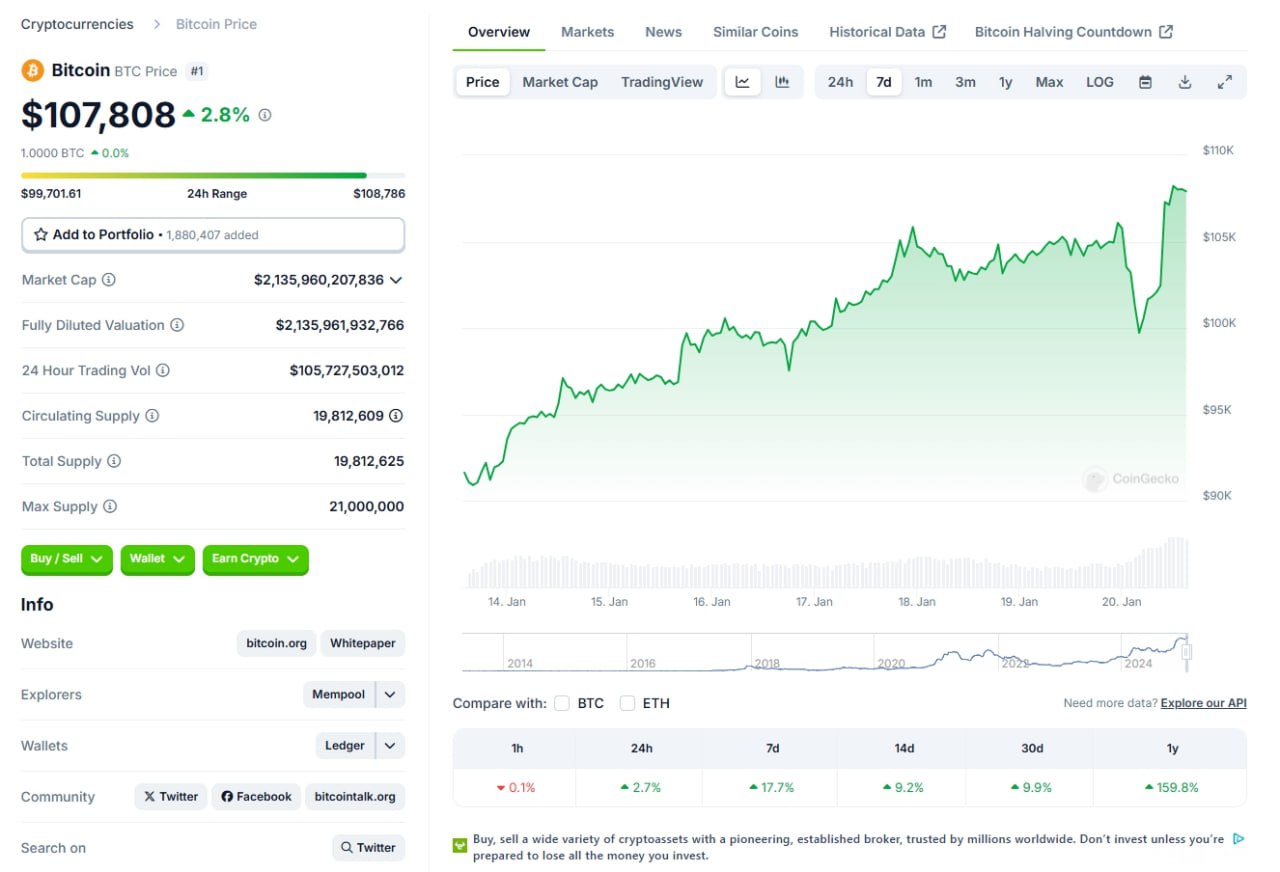Open Fully Diluted Valuation info icon

click(177, 325)
